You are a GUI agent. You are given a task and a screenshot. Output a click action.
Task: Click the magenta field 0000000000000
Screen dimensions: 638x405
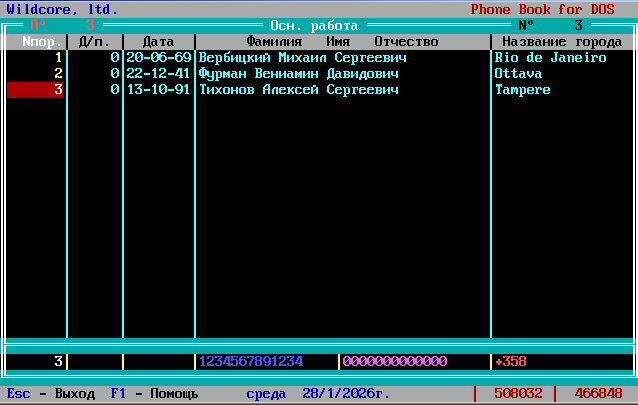(395, 361)
